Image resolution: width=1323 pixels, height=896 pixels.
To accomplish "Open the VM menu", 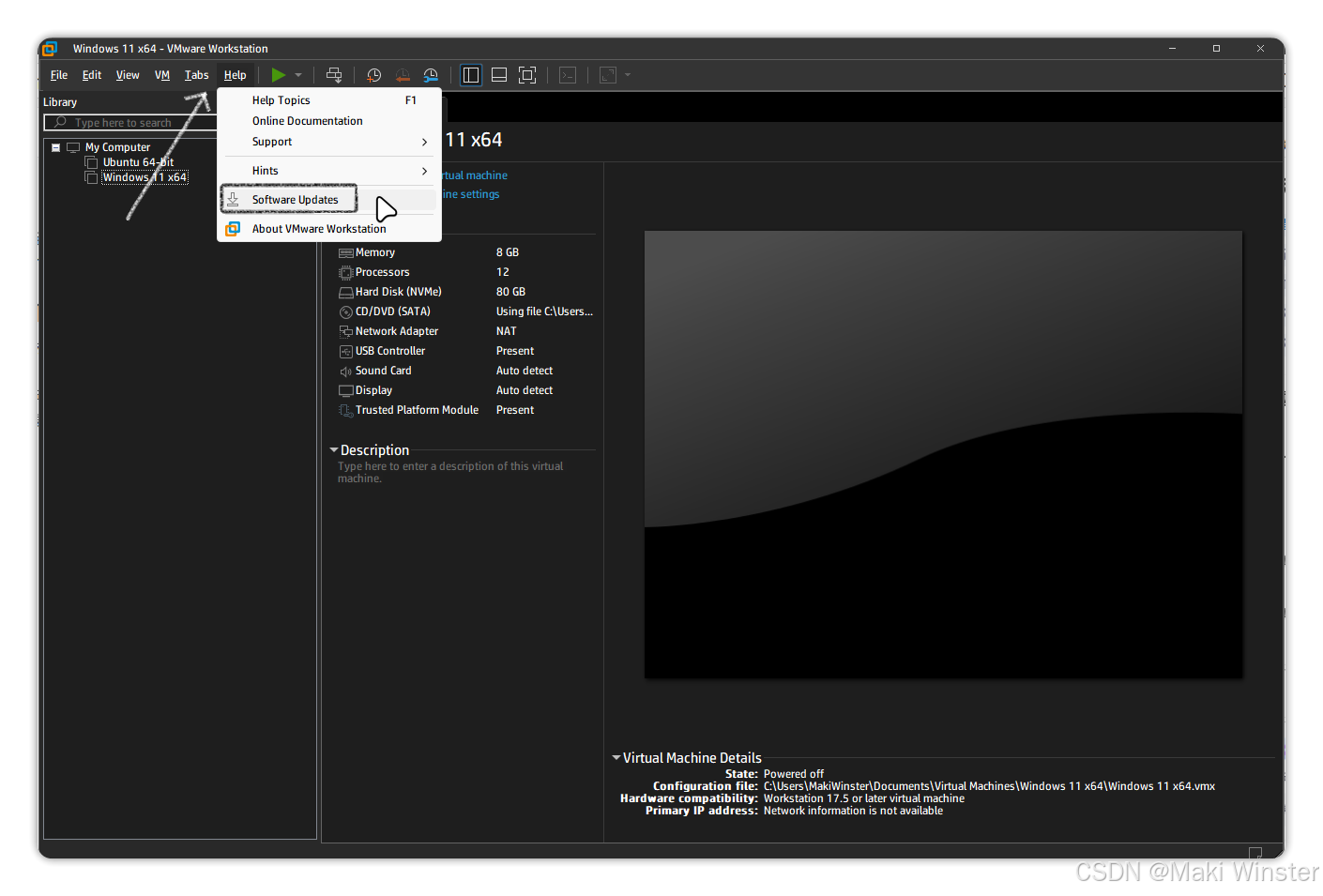I will point(162,75).
